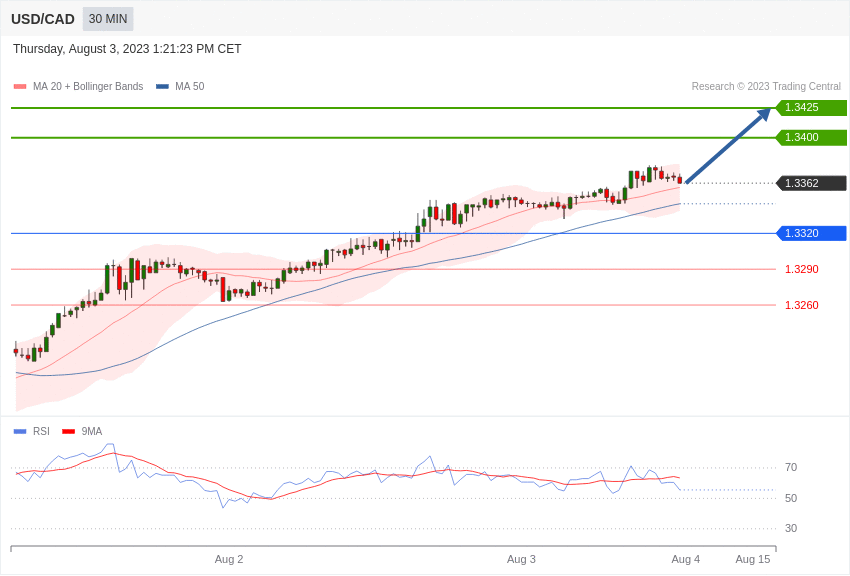Click the Aug 2 date label
Viewport: 850px width, 576px height.
229,559
